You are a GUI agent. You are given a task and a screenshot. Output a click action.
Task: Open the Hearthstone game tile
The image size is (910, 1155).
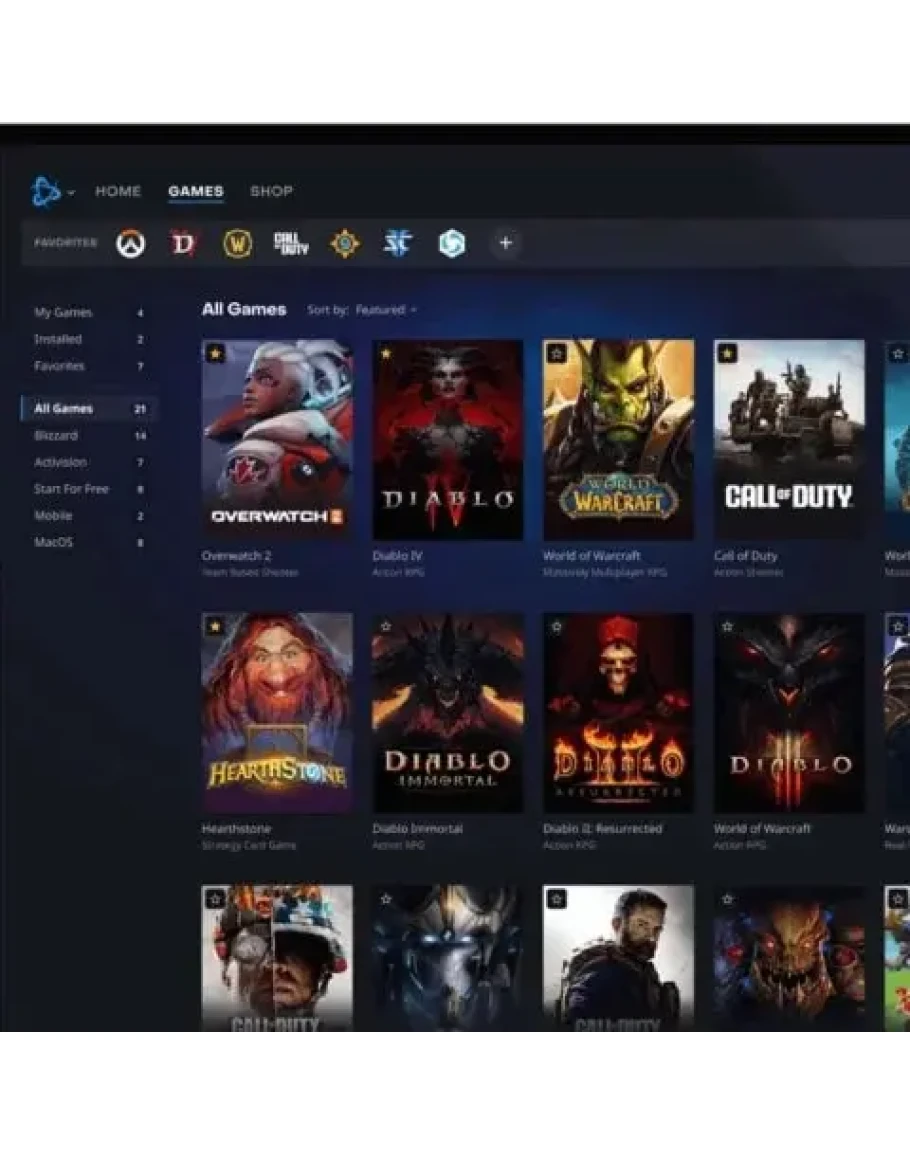tap(277, 712)
